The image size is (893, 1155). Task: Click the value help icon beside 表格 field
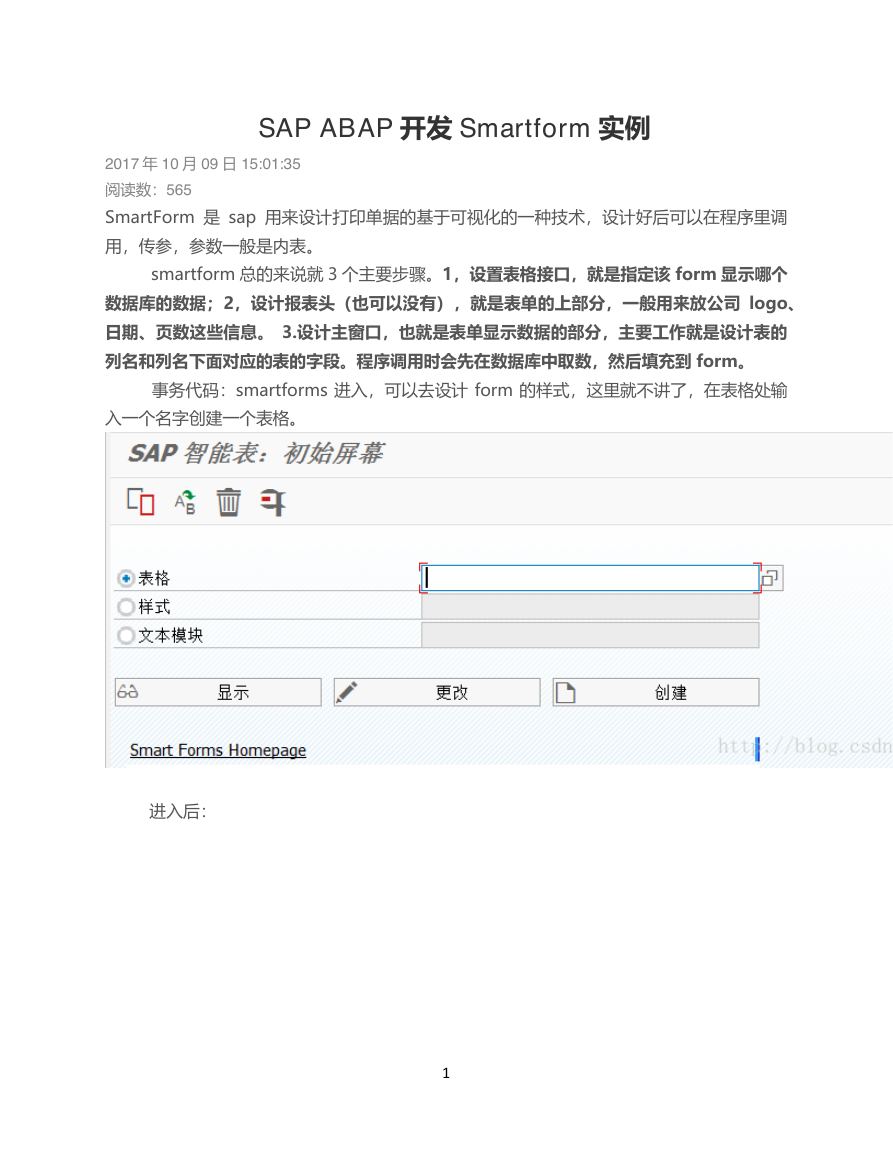[771, 578]
